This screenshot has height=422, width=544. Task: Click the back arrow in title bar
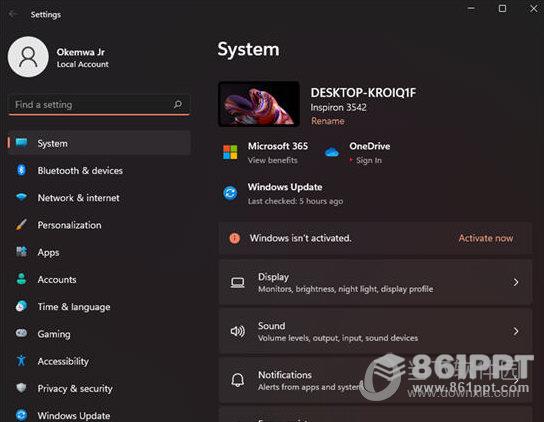pyautogui.click(x=13, y=14)
